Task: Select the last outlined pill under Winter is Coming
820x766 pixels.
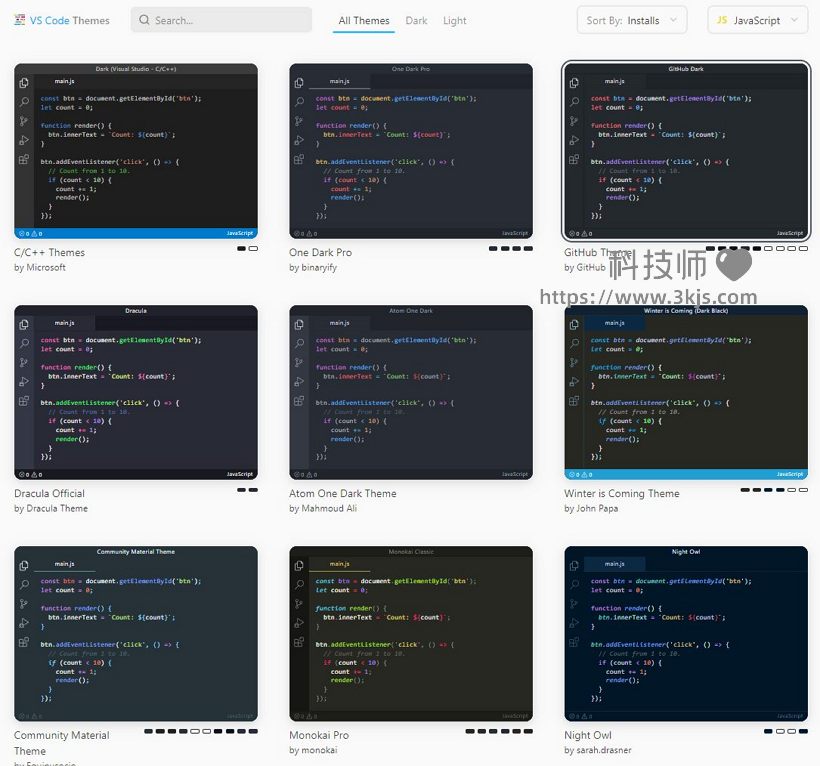Action: click(x=803, y=490)
